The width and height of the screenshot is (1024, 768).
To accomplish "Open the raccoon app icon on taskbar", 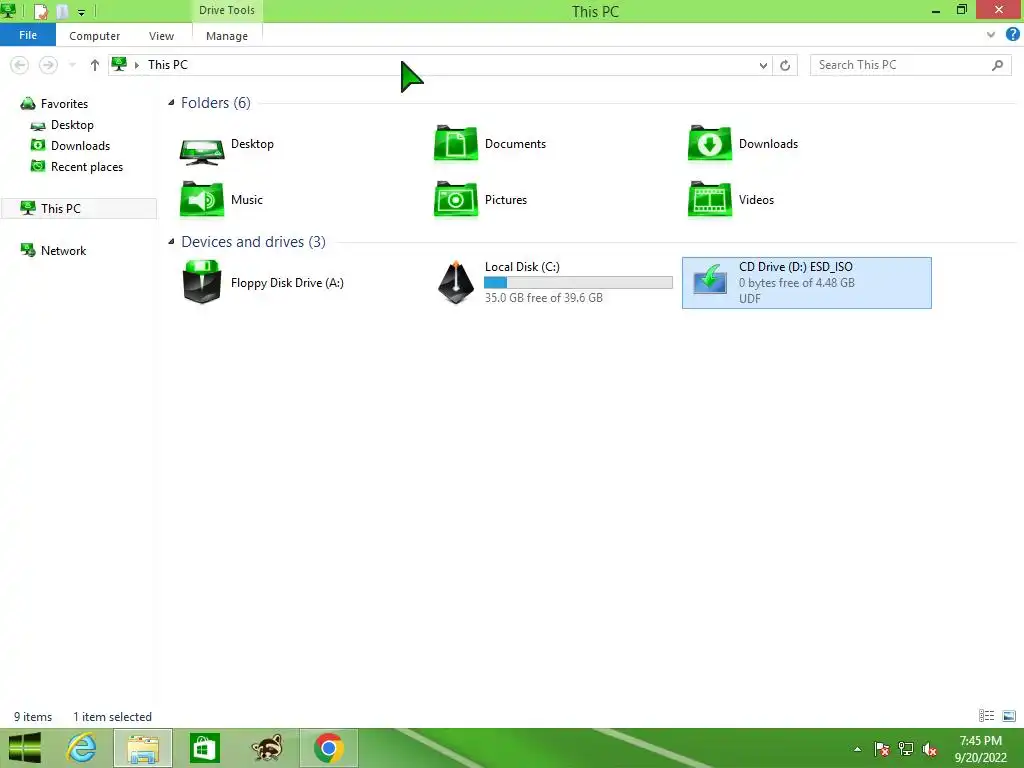I will pos(267,748).
